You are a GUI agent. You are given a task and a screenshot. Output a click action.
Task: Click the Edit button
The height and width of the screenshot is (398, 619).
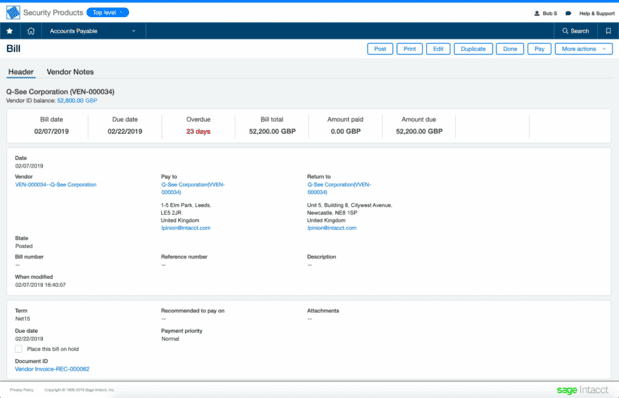(438, 49)
